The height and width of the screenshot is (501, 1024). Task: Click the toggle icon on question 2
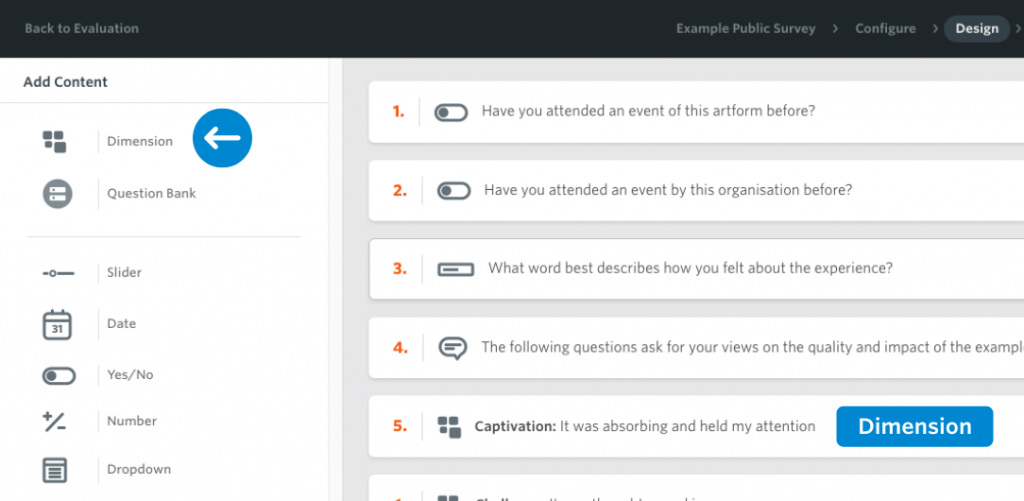[x=454, y=191]
